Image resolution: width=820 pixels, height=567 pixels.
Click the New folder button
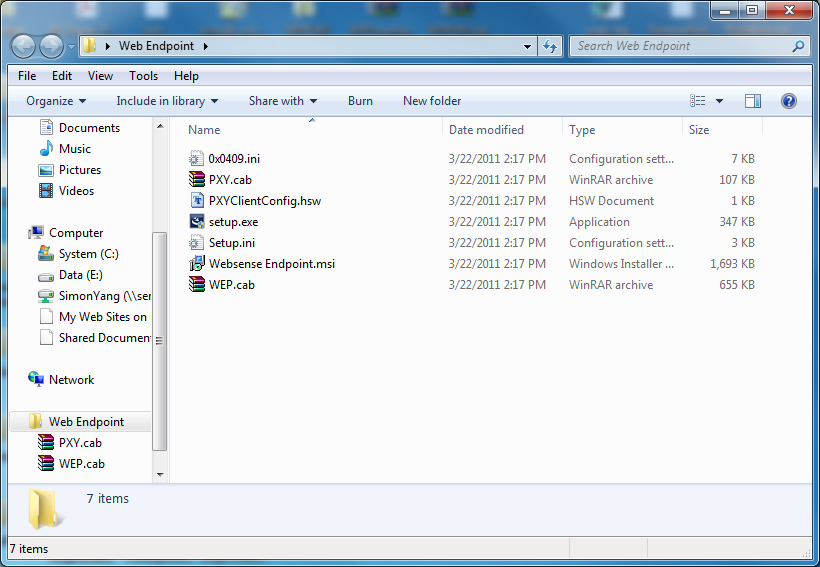click(x=432, y=101)
